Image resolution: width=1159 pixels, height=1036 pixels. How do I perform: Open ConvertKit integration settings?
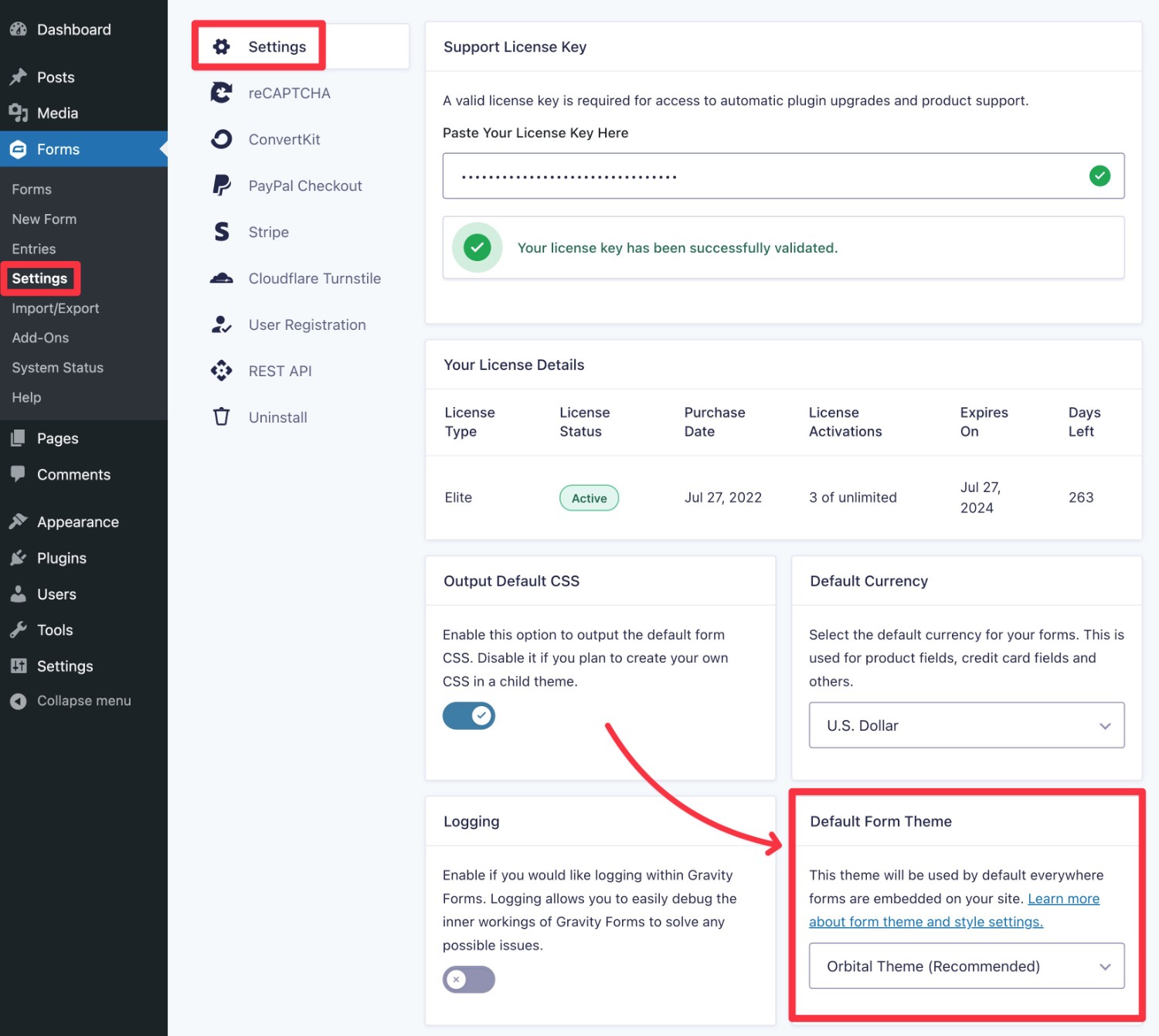(221, 139)
